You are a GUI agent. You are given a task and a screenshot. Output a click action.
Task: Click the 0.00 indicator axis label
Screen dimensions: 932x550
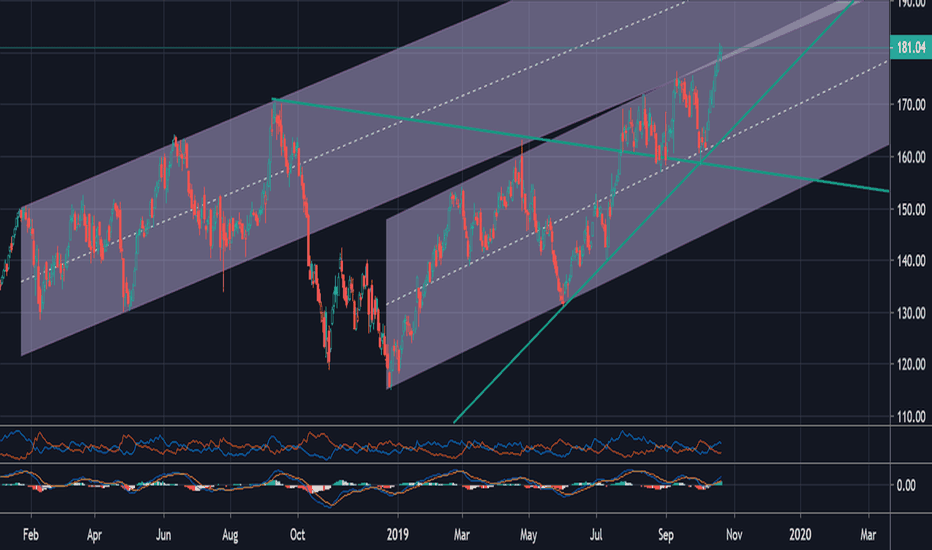[x=906, y=486]
